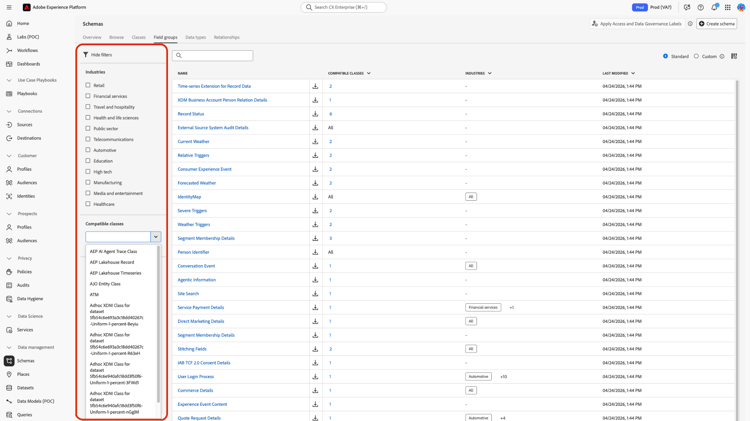750x421 pixels.
Task: Check the Retail industry filter
Action: (88, 85)
